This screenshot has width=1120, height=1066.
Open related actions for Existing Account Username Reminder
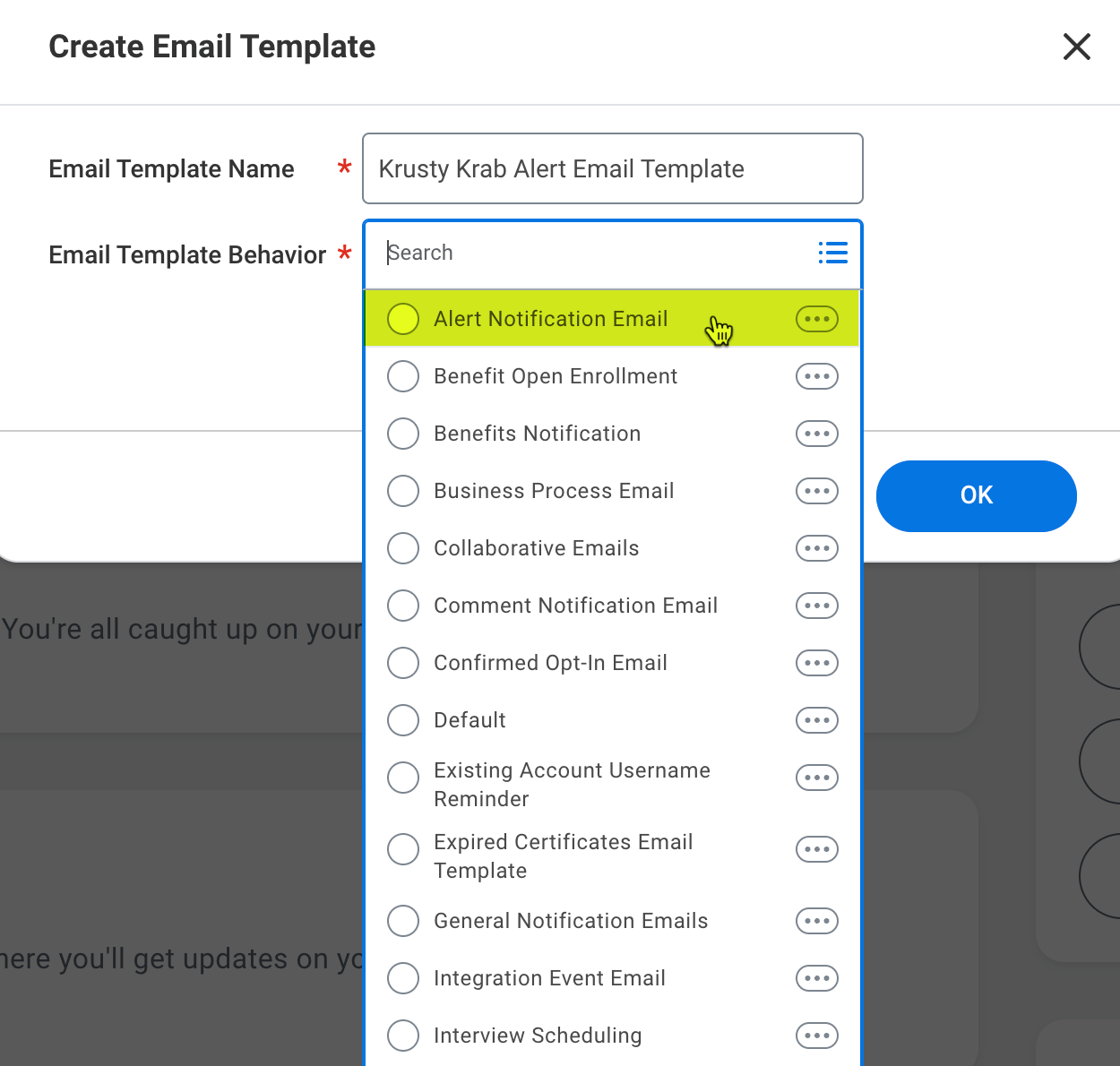[x=817, y=778]
